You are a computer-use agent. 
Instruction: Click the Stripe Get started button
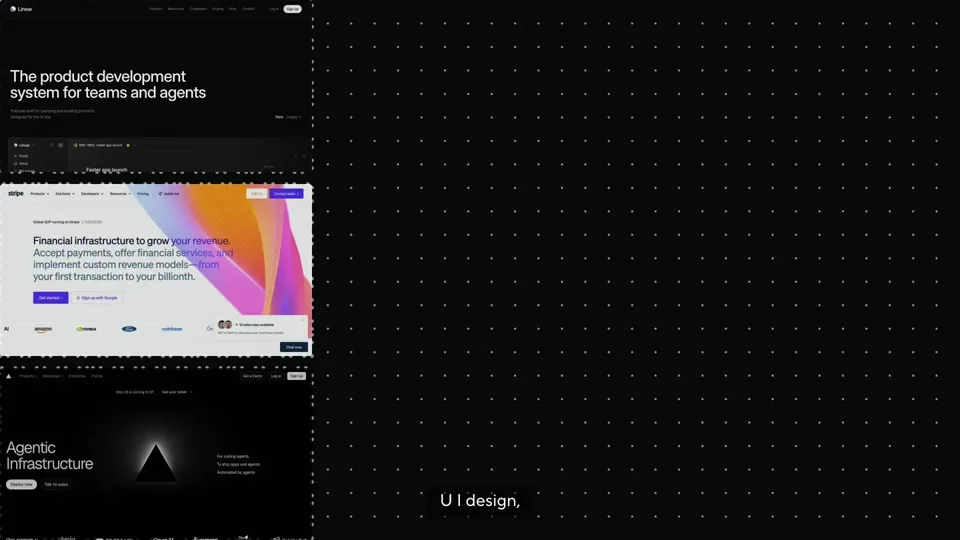click(51, 298)
